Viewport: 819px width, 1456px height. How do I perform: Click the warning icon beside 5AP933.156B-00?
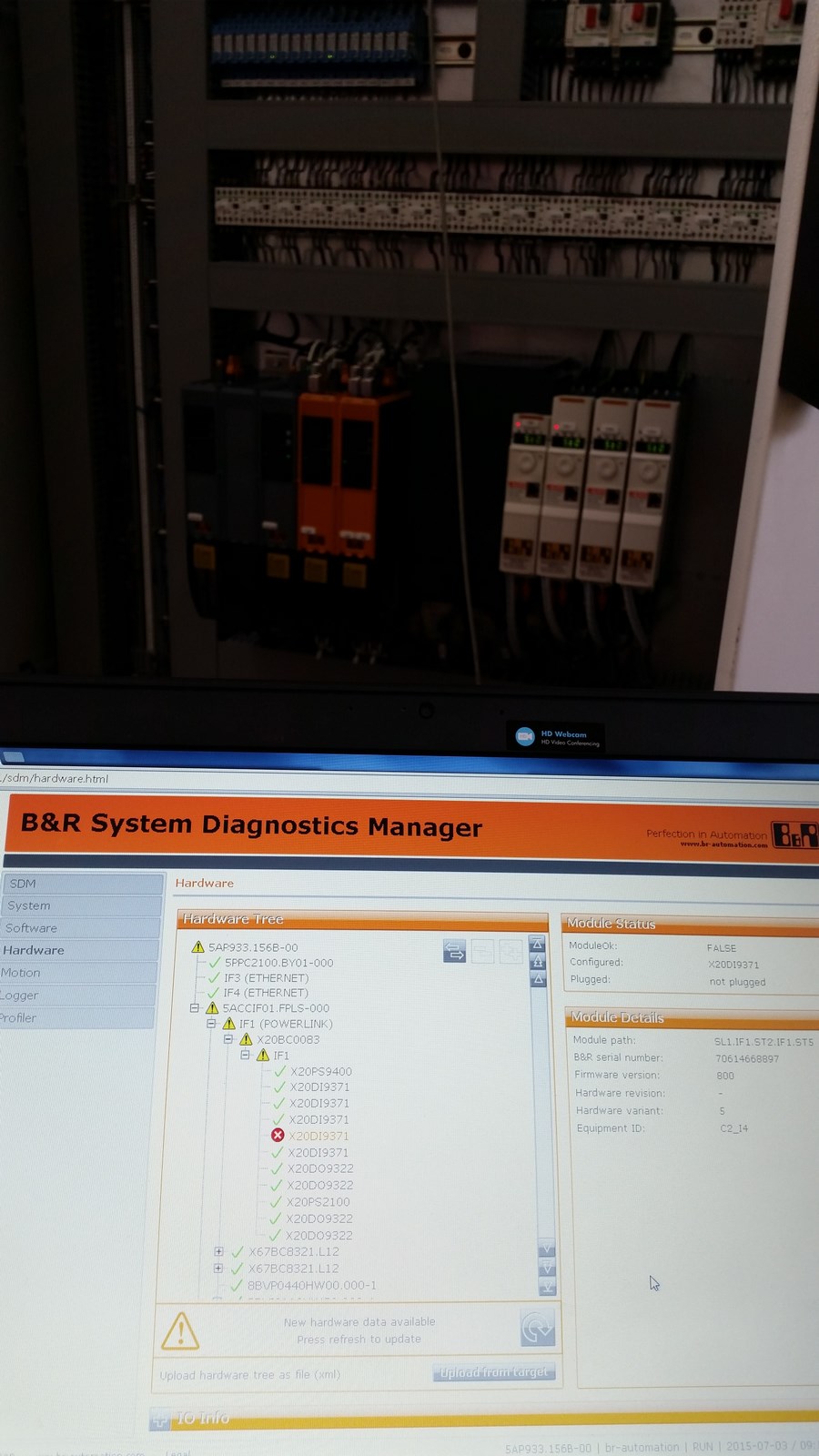[x=197, y=947]
